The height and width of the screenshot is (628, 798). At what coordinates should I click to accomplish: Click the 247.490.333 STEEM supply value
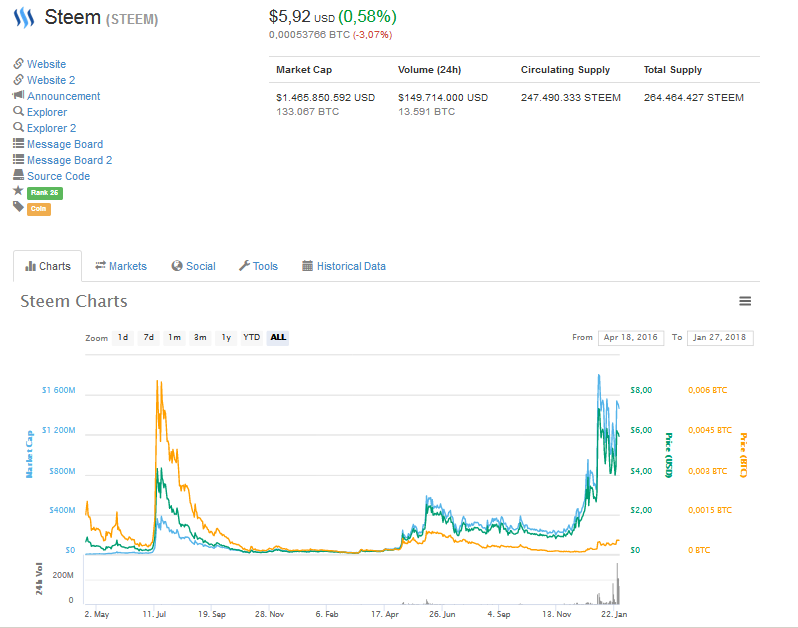571,97
